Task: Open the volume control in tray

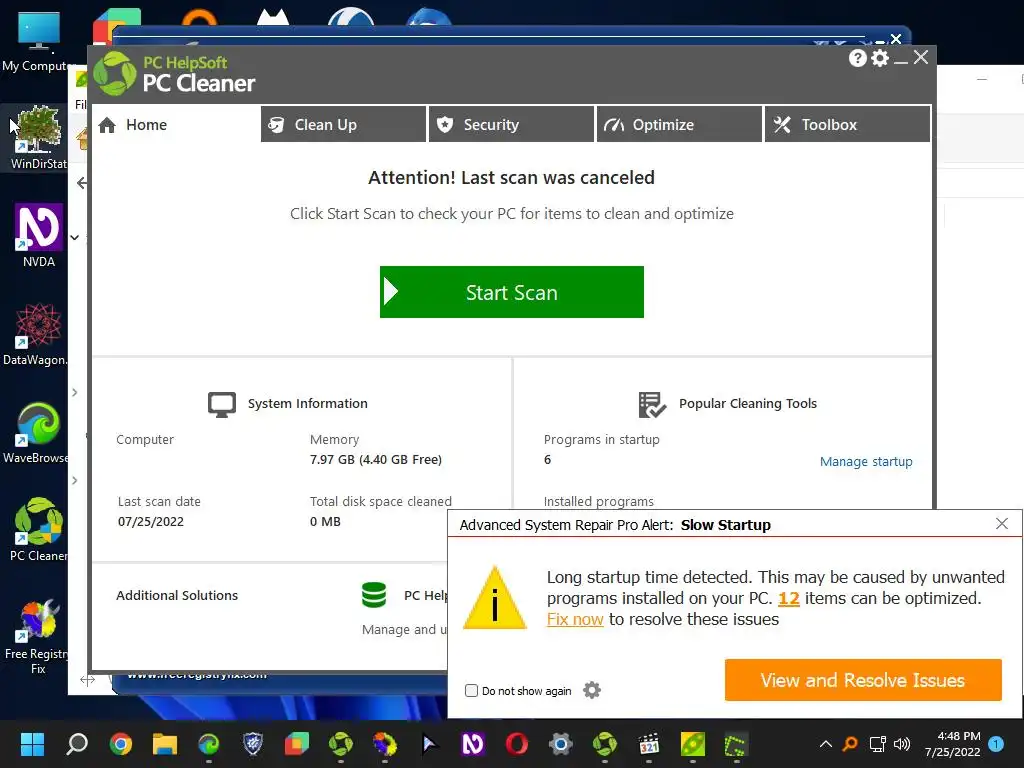Action: tap(902, 744)
